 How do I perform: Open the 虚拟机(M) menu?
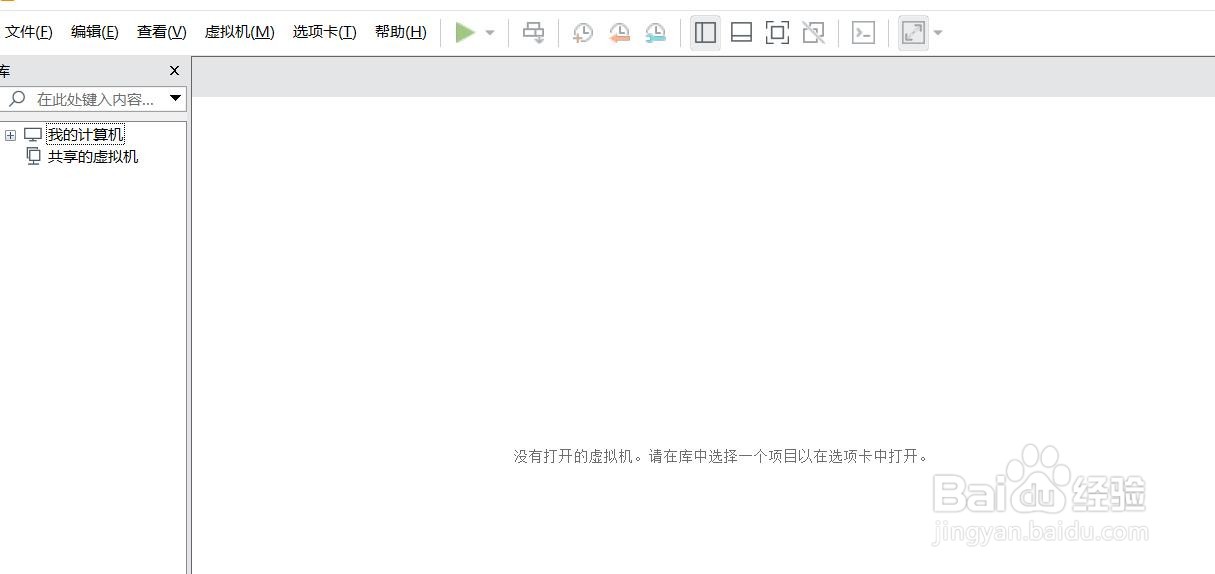240,32
